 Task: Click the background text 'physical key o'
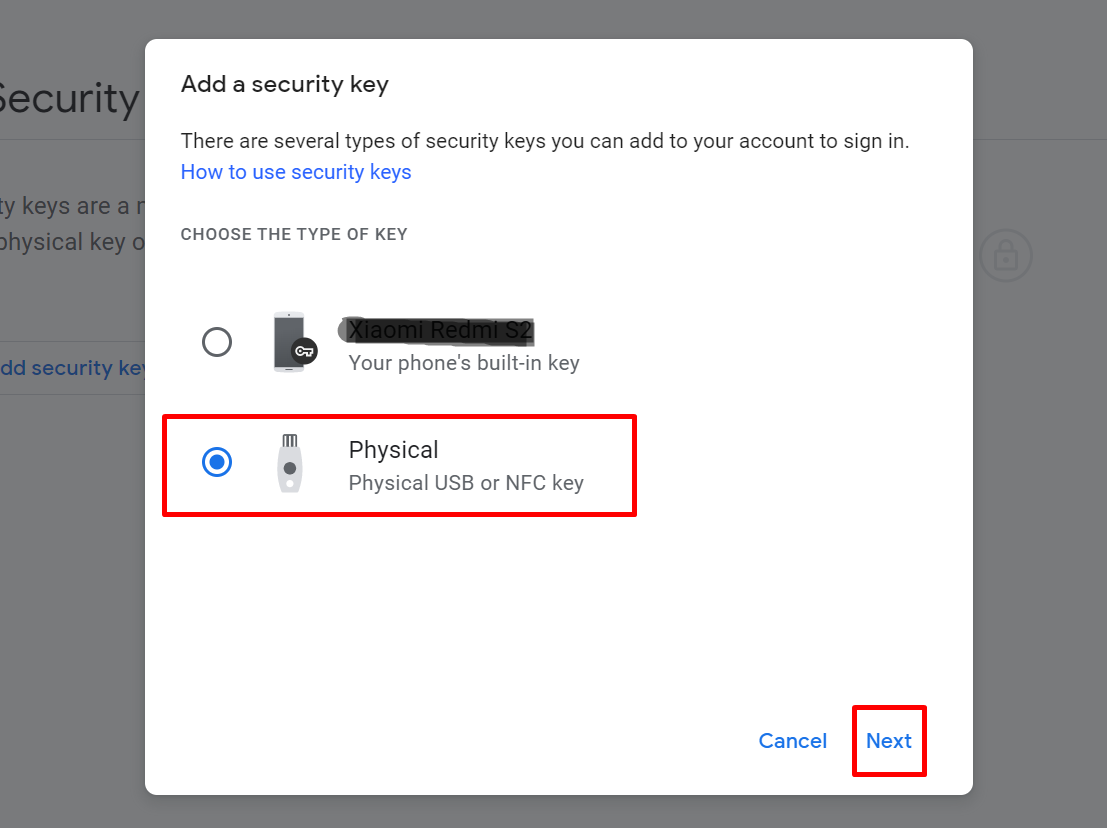coord(71,242)
